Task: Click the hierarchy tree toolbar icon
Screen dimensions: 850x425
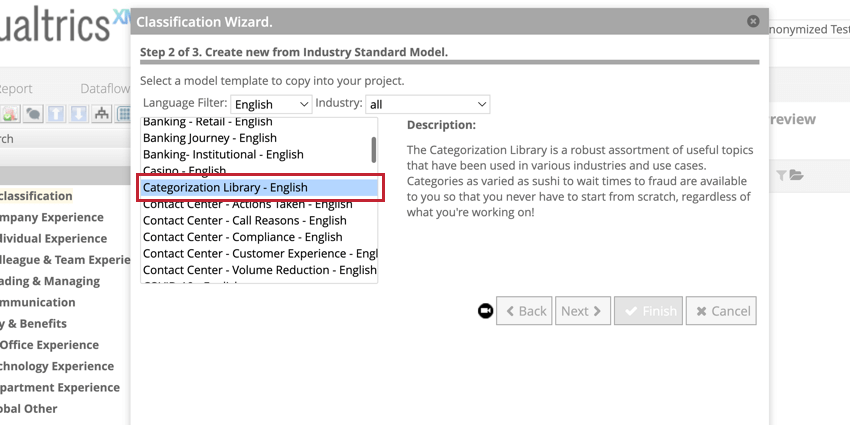Action: point(101,113)
